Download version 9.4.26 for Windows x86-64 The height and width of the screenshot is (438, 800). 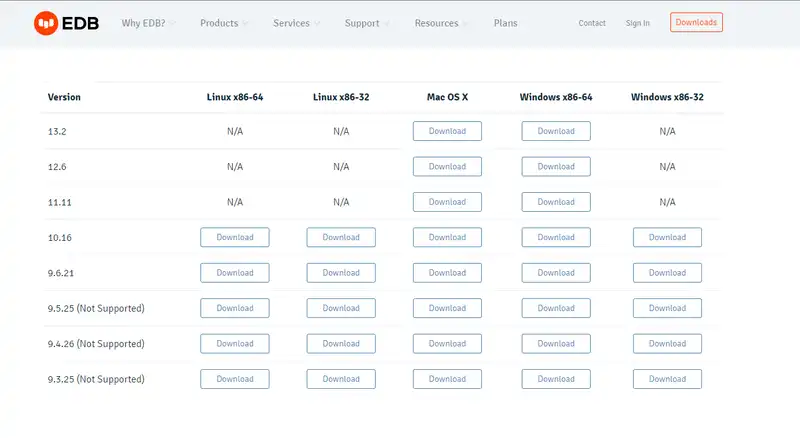(x=556, y=343)
